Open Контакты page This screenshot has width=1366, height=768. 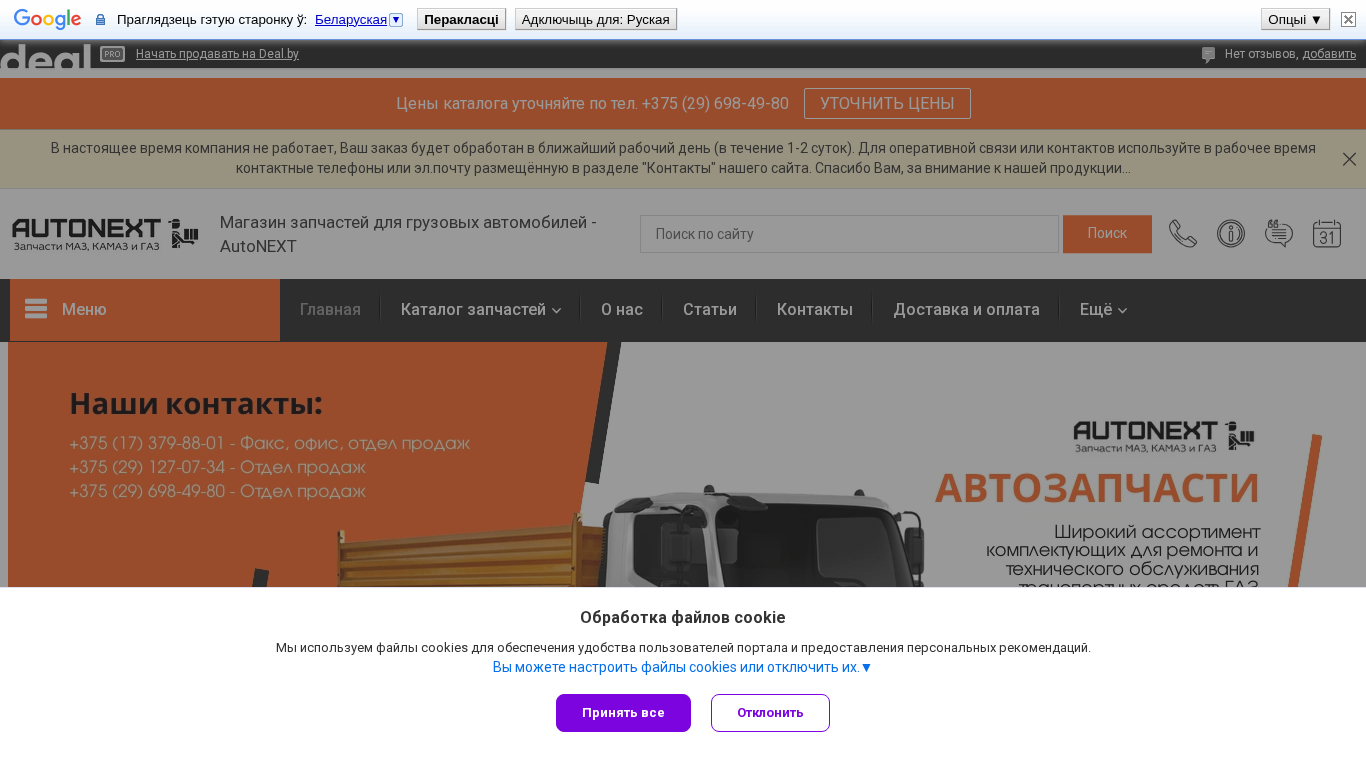[815, 310]
